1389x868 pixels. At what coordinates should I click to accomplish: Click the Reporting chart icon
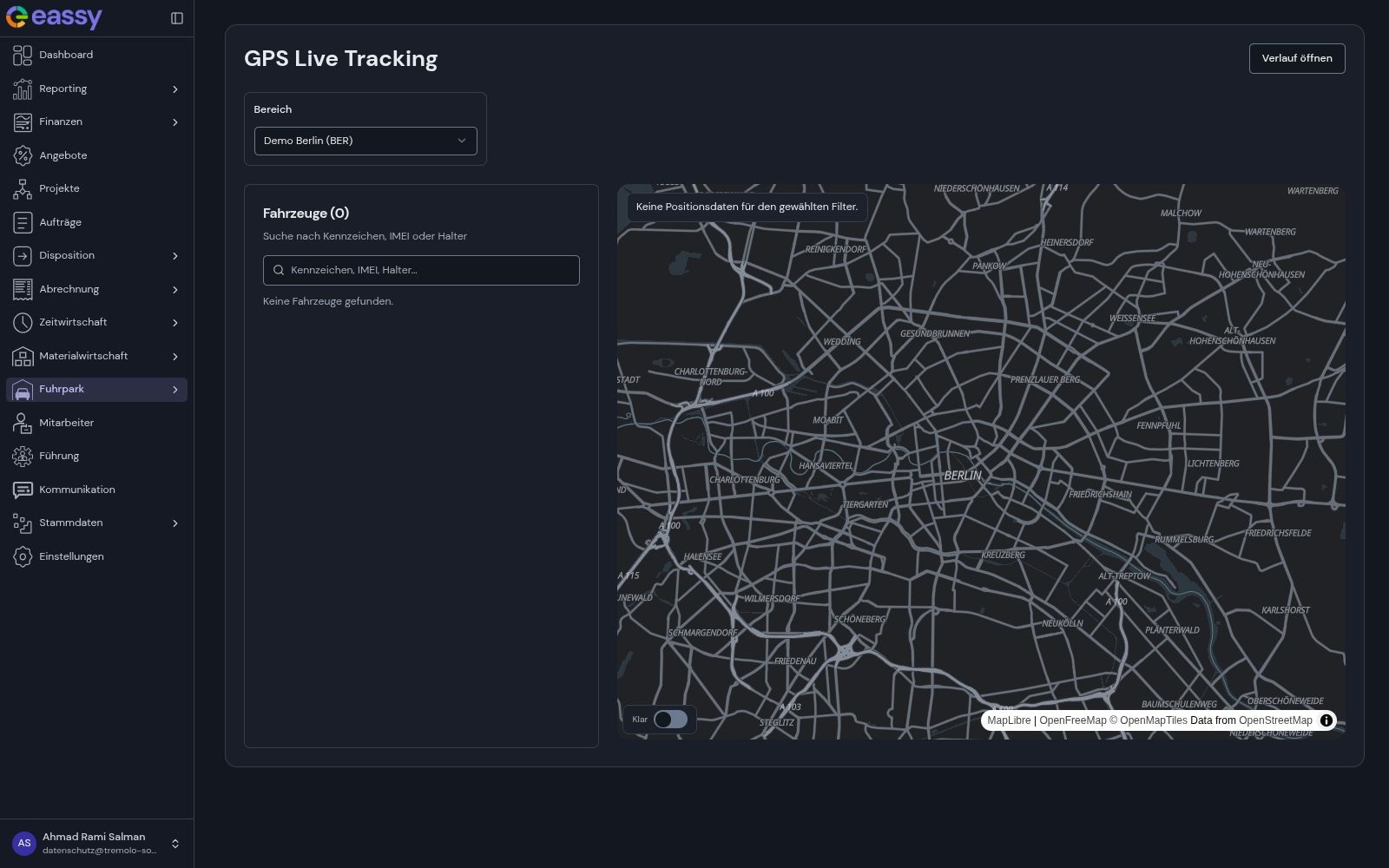23,89
